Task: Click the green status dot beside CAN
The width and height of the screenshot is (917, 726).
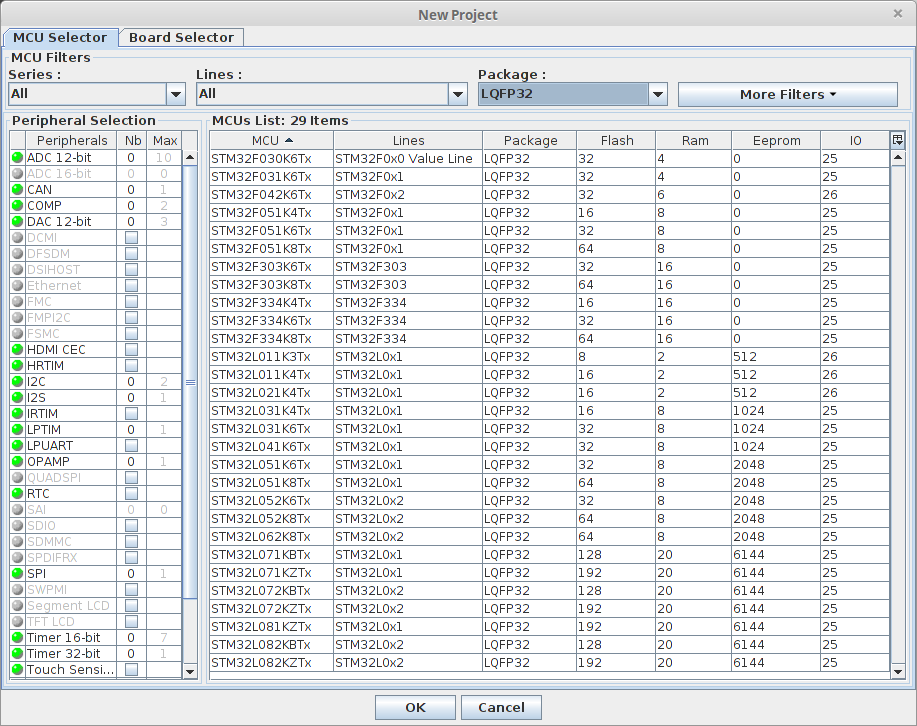Action: pos(18,190)
